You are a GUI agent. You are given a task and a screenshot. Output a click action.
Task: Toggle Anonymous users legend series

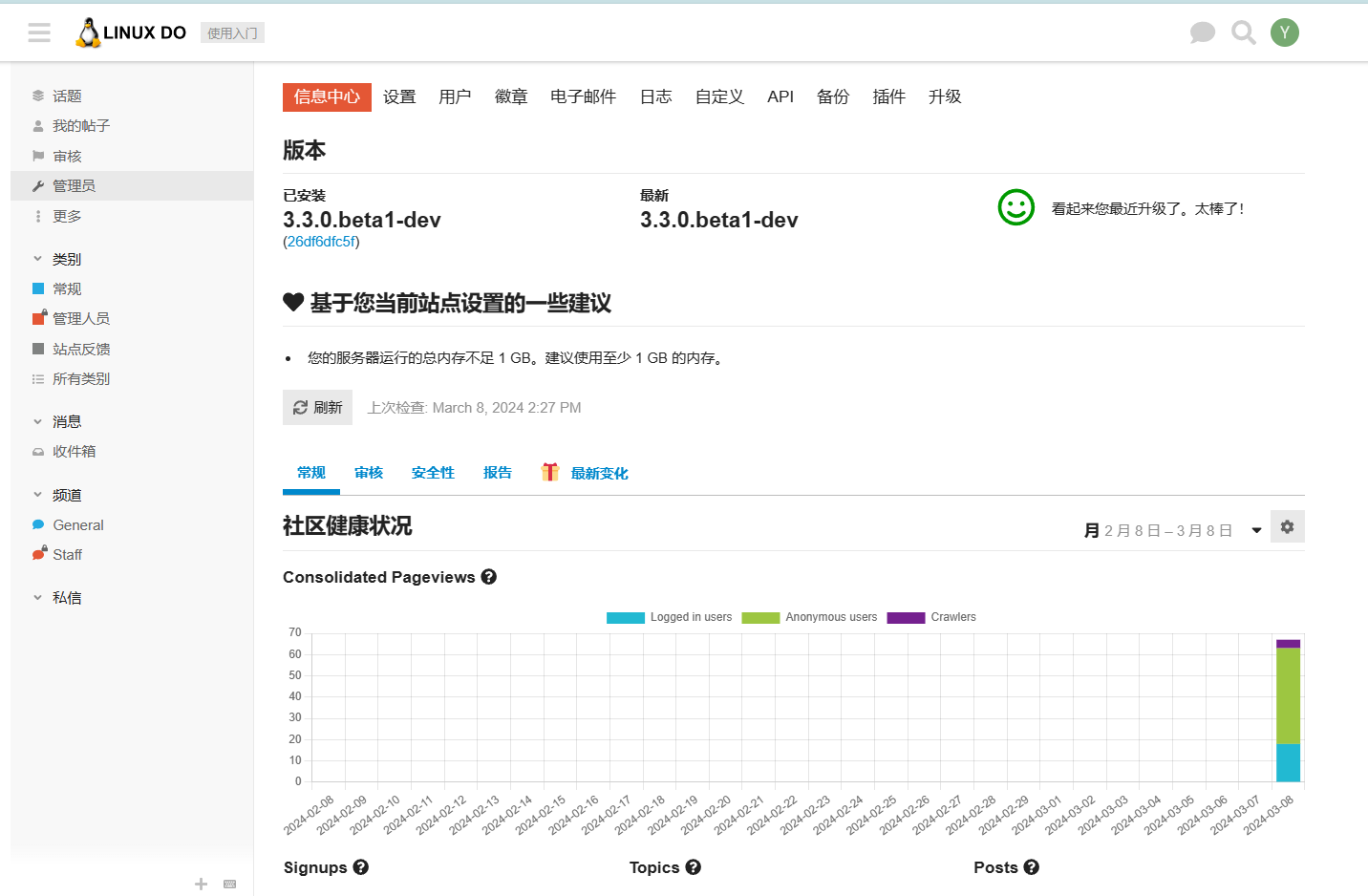tap(809, 617)
